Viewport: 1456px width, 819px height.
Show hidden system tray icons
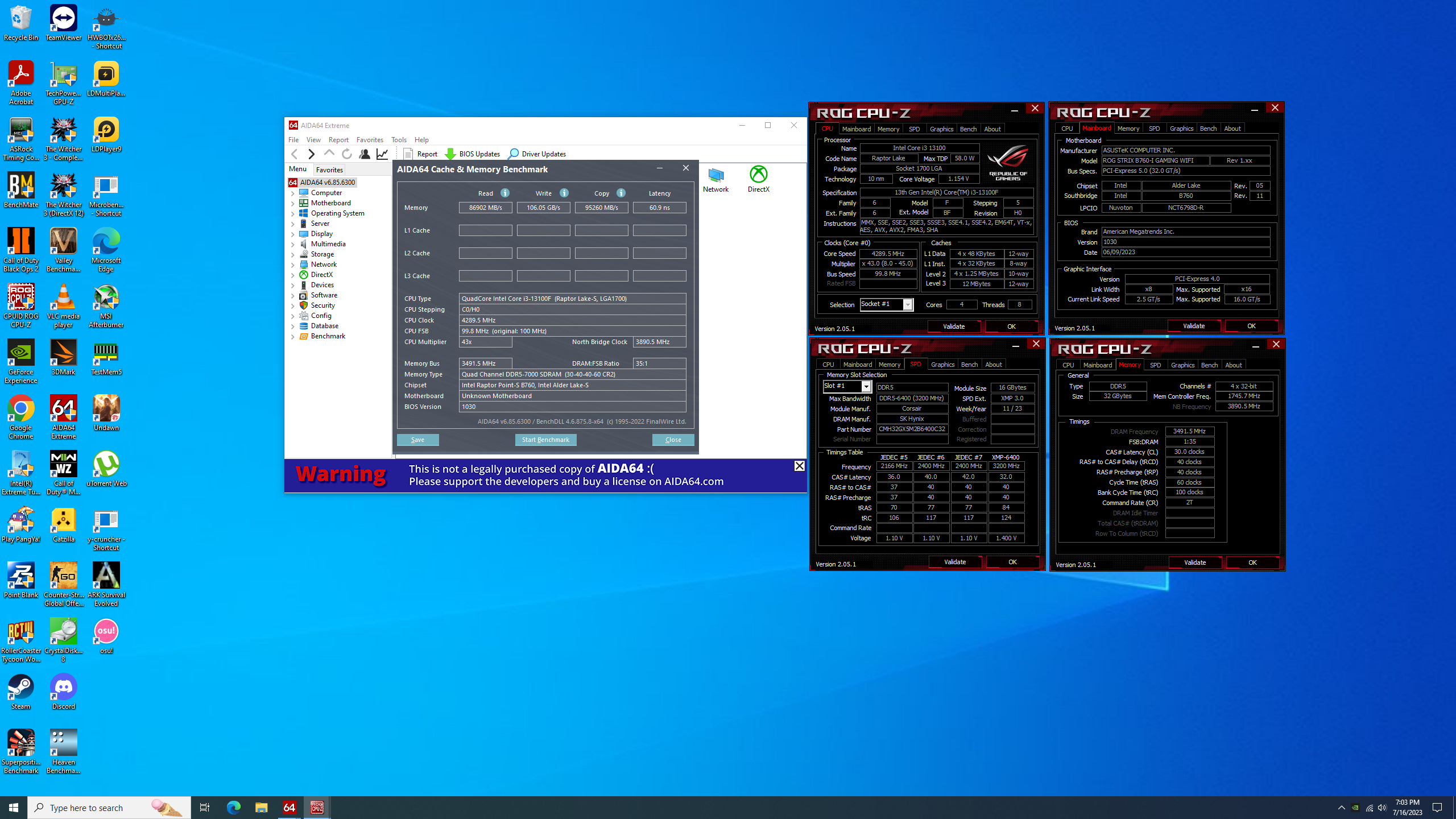[1342, 808]
